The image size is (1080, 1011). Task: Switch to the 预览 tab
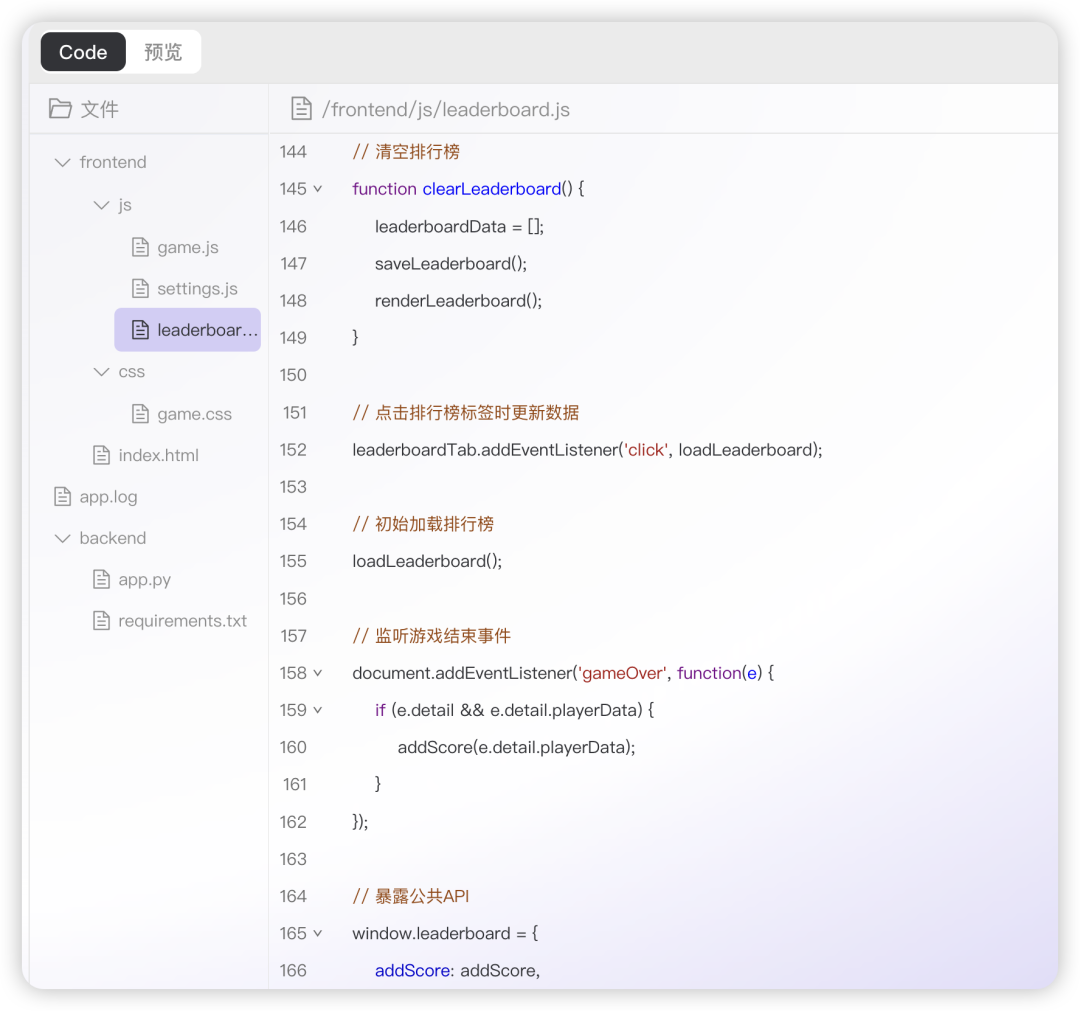pyautogui.click(x=163, y=52)
